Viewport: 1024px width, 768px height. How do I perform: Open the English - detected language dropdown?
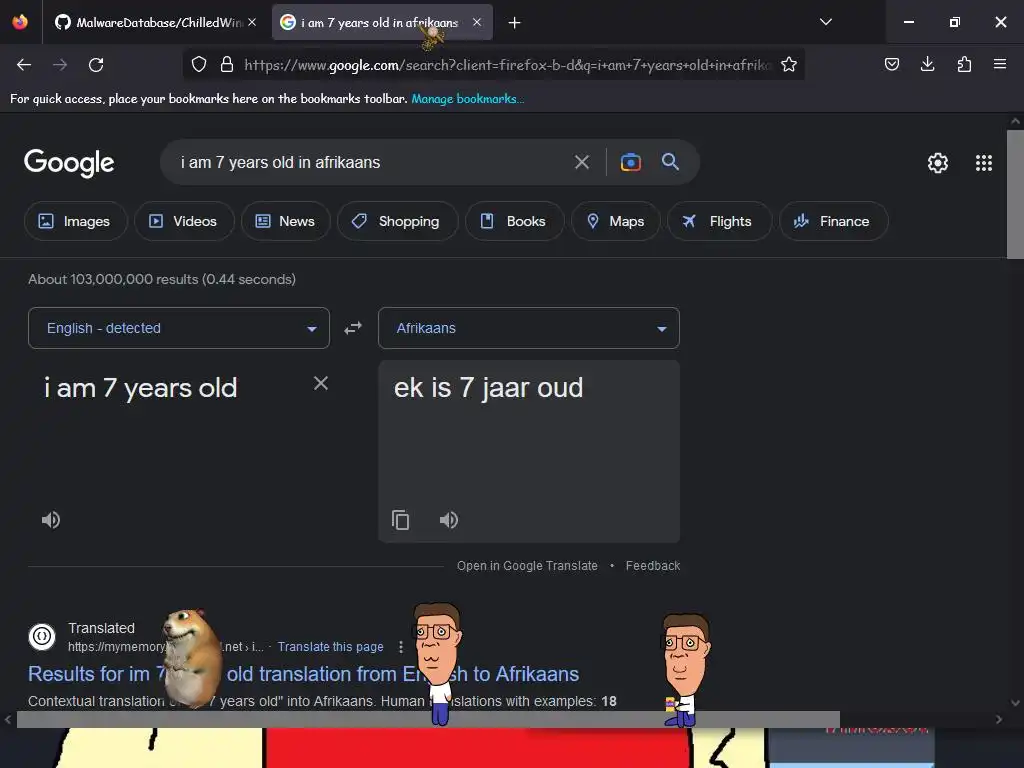click(x=179, y=328)
